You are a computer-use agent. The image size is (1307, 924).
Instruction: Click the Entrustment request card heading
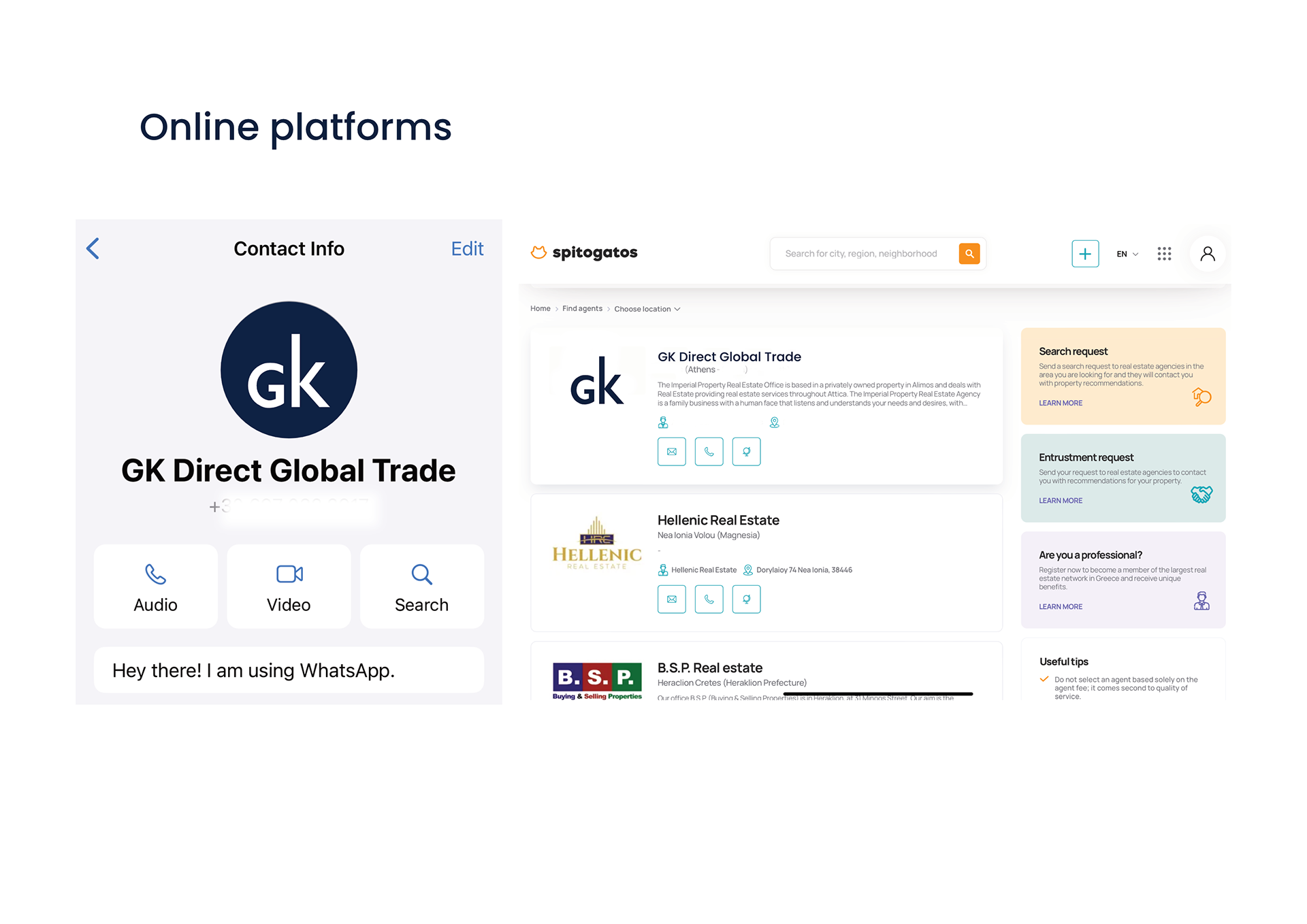(x=1086, y=457)
